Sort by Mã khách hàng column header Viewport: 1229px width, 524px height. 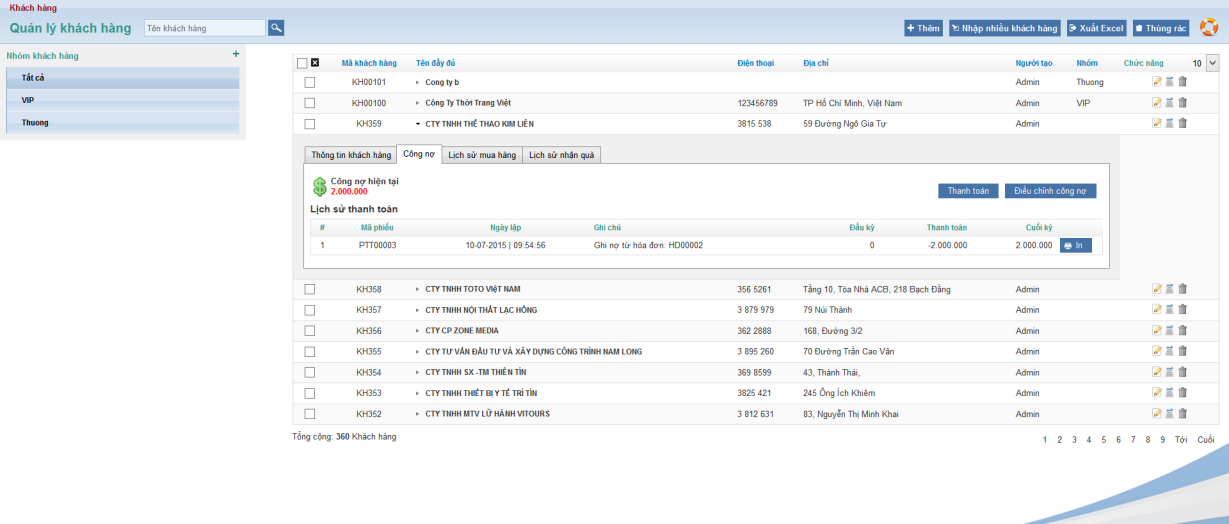[x=369, y=63]
